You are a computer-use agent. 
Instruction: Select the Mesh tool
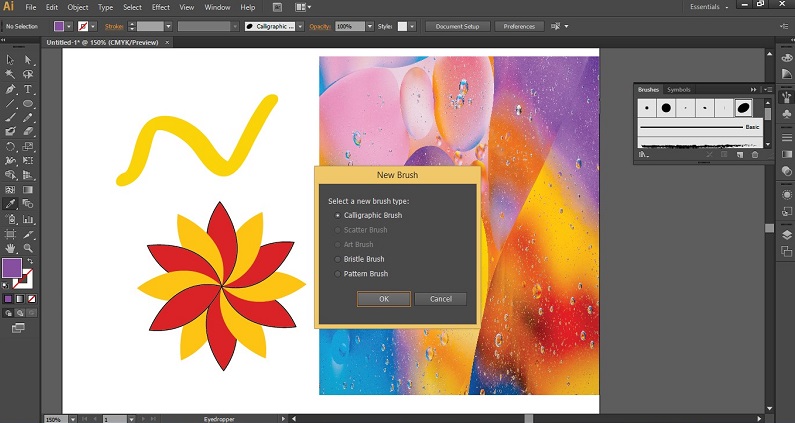10,190
